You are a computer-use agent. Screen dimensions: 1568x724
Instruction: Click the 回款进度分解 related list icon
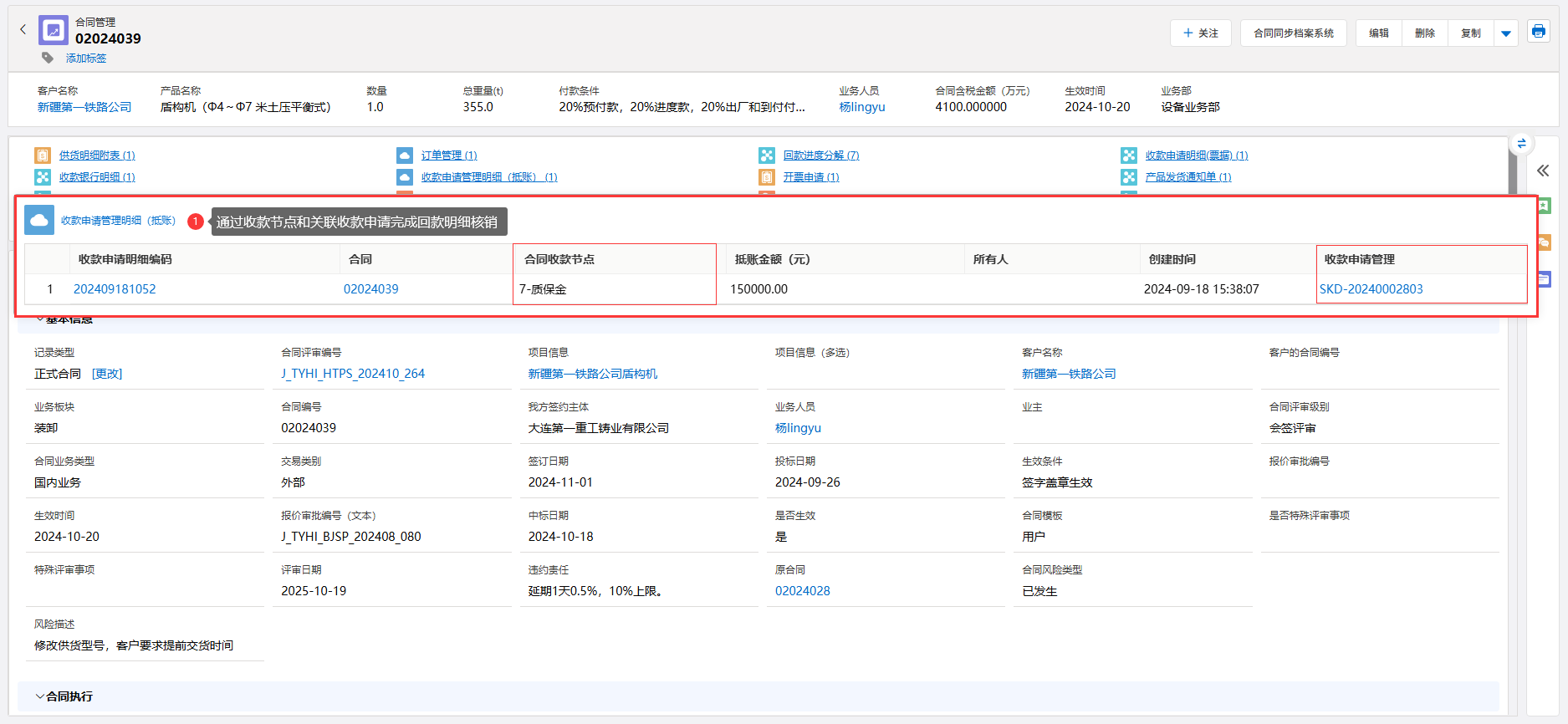click(x=767, y=156)
